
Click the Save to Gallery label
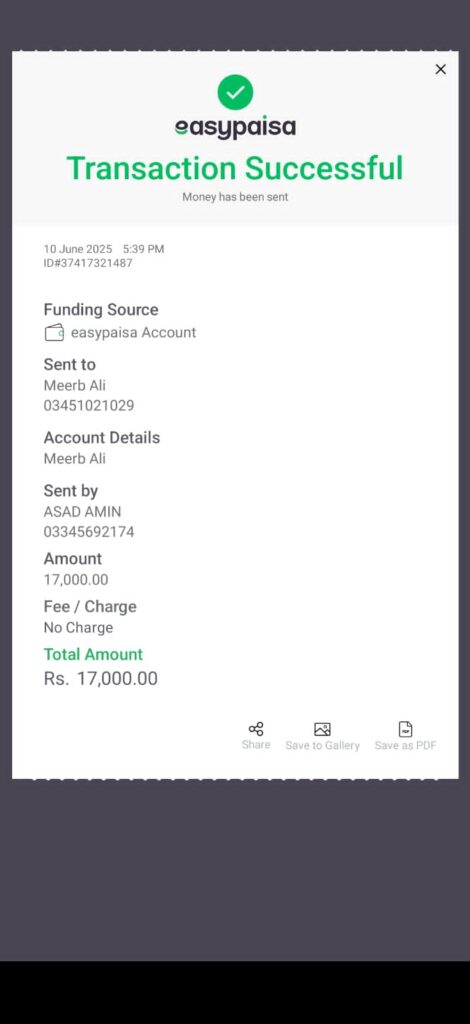[322, 745]
